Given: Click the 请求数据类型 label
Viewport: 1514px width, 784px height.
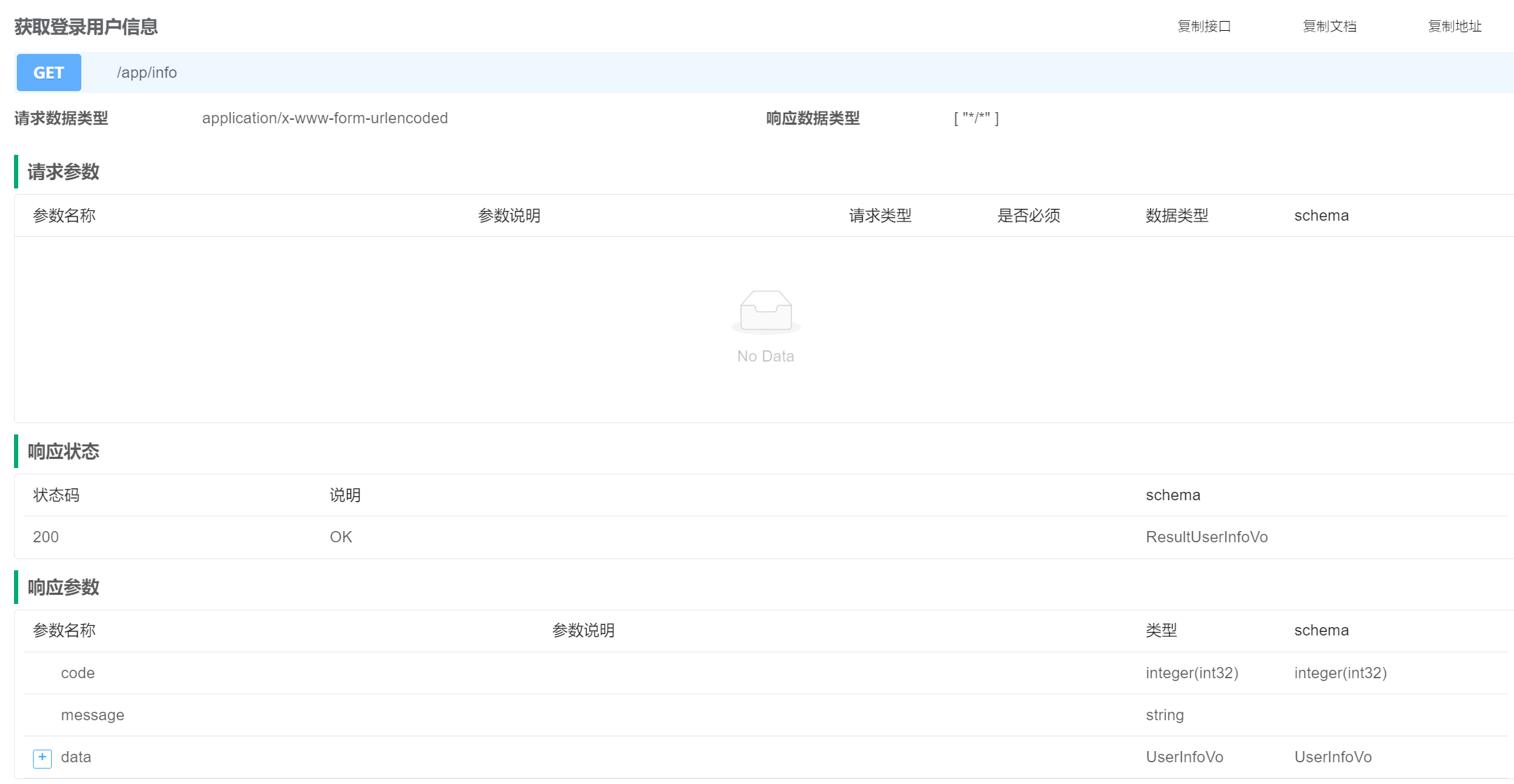Looking at the screenshot, I should 61,118.
